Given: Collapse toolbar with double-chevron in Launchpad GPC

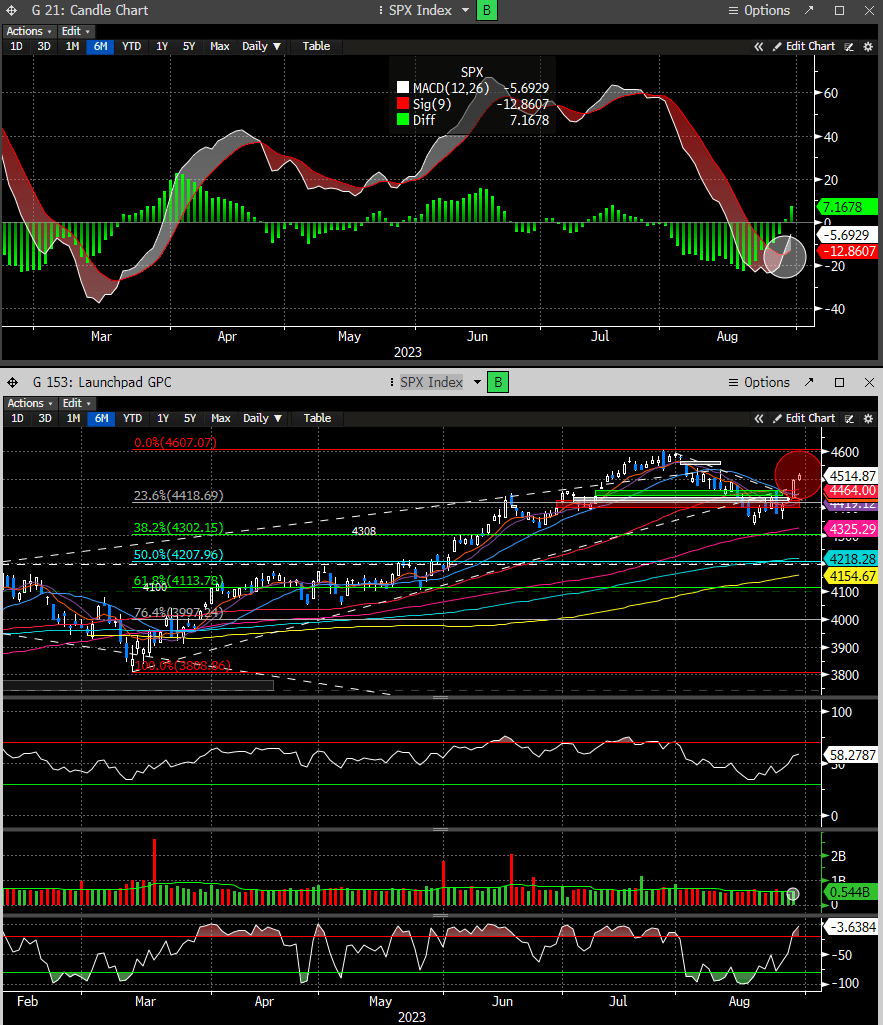Looking at the screenshot, I should pos(759,418).
